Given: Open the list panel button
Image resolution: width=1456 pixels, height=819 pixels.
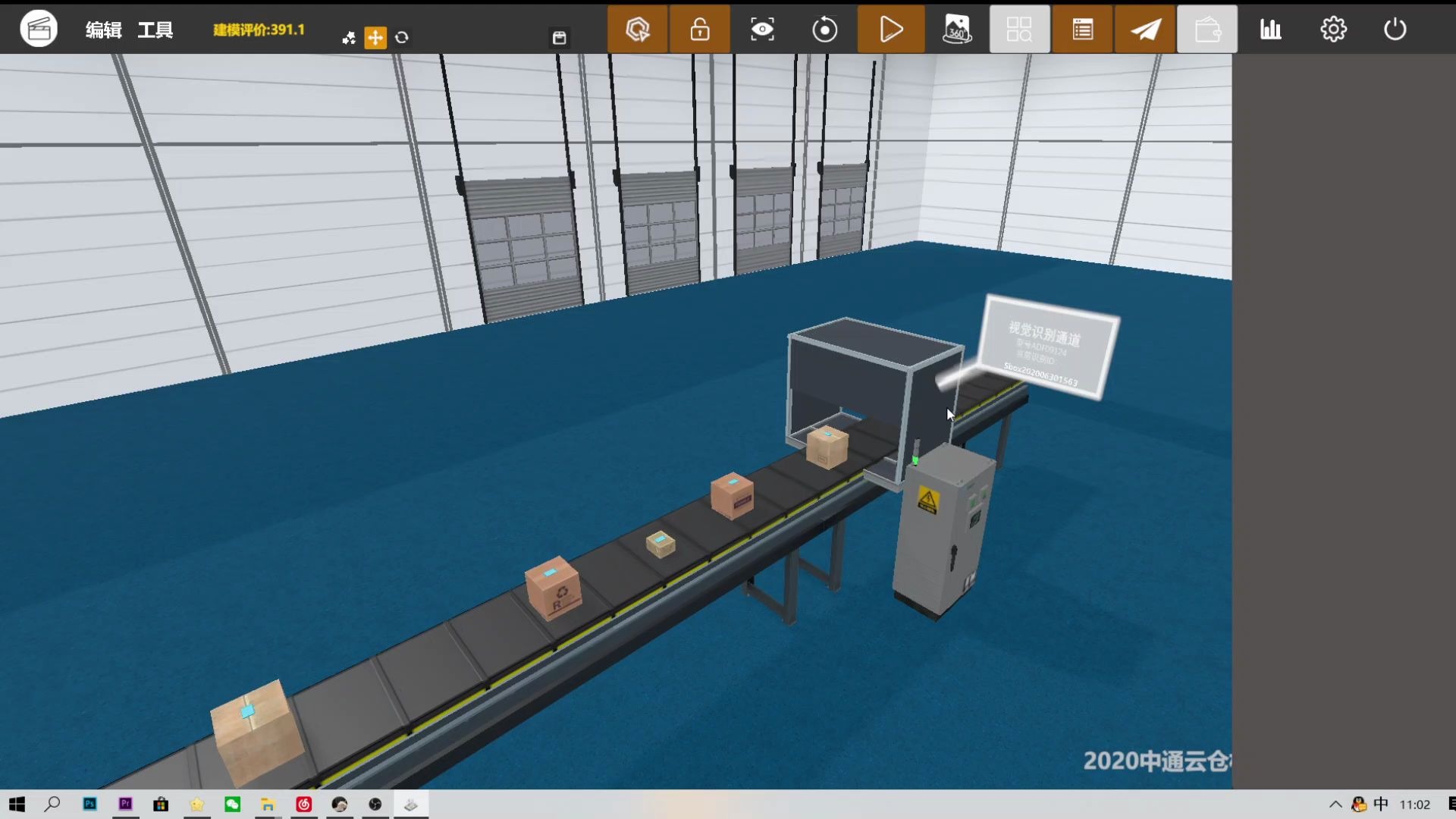Looking at the screenshot, I should 1083,30.
